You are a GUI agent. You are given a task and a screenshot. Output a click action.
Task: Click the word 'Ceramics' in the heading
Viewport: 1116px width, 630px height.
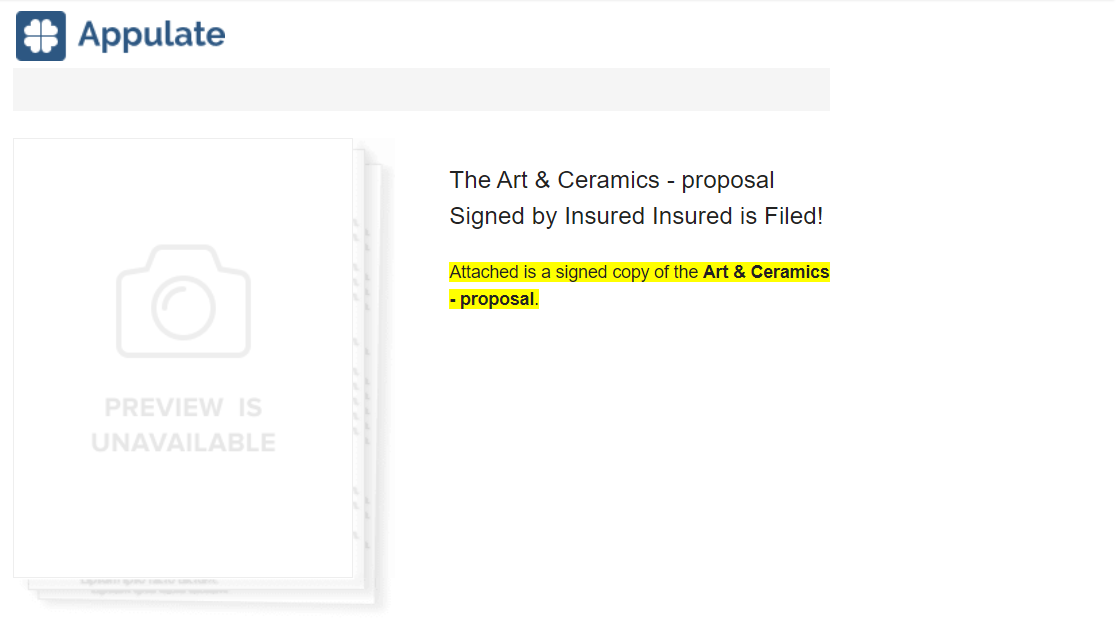click(x=609, y=180)
